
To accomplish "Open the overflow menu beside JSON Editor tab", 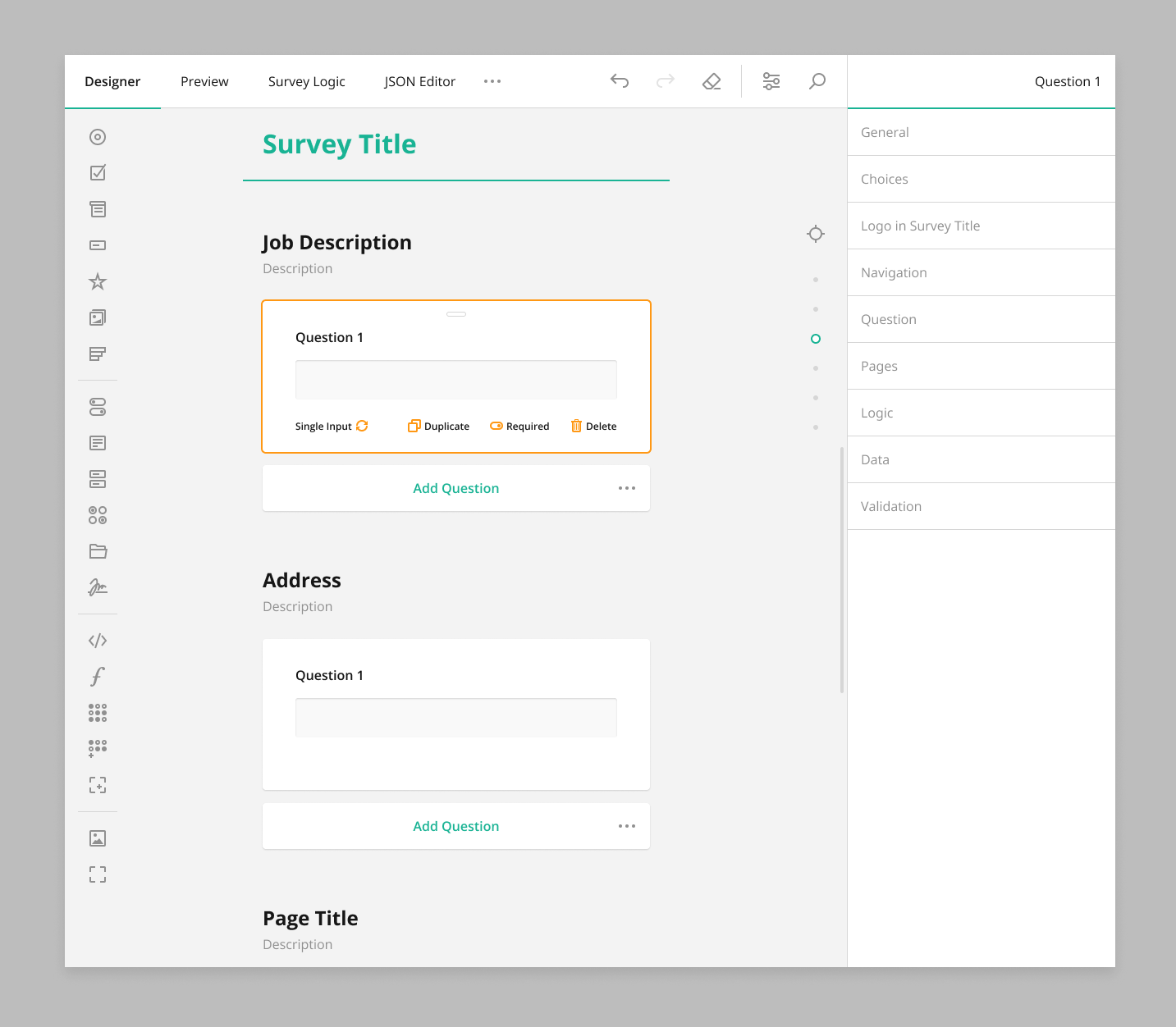I will [x=492, y=81].
